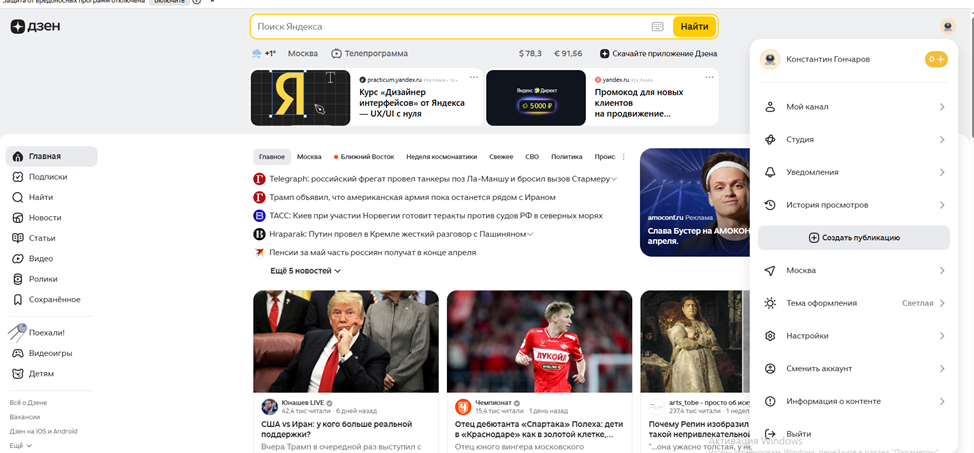Click the Тема оформления sun icon
974x453 pixels.
770,303
